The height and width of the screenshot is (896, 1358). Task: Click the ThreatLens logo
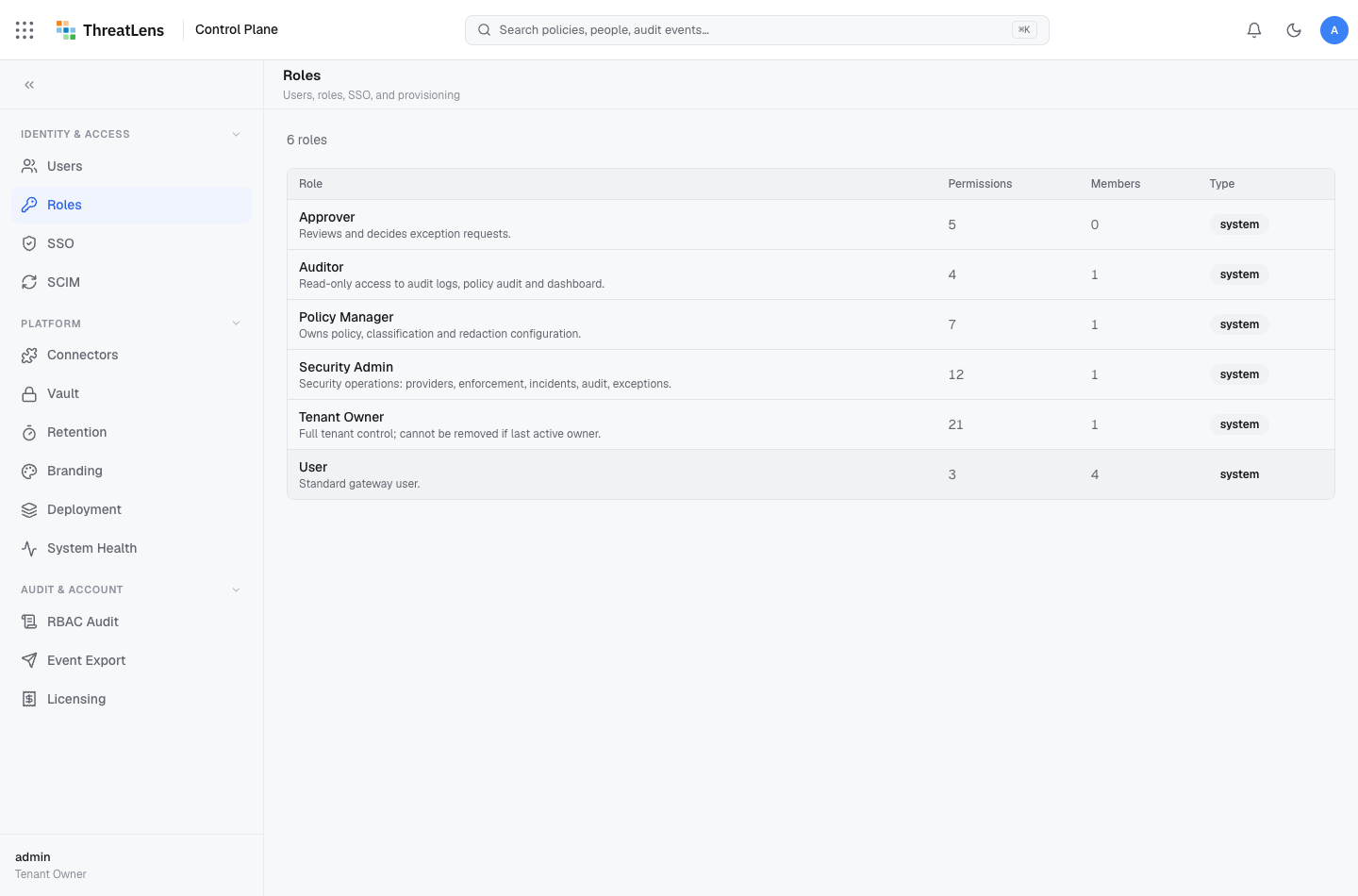coord(110,30)
